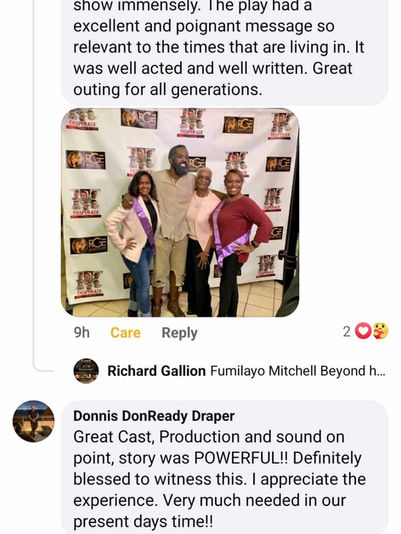
Task: Click the red heart reaction icon
Action: pyautogui.click(x=363, y=331)
